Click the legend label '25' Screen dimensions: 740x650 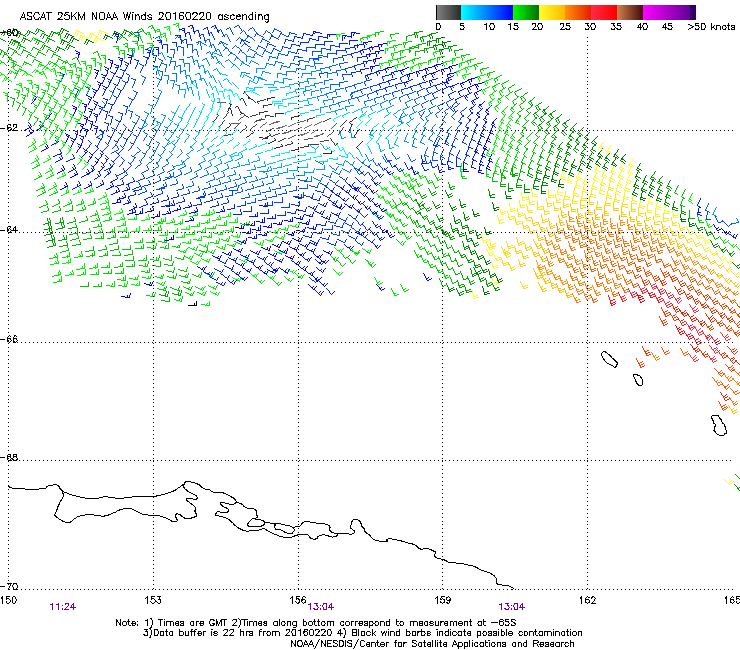[565, 27]
